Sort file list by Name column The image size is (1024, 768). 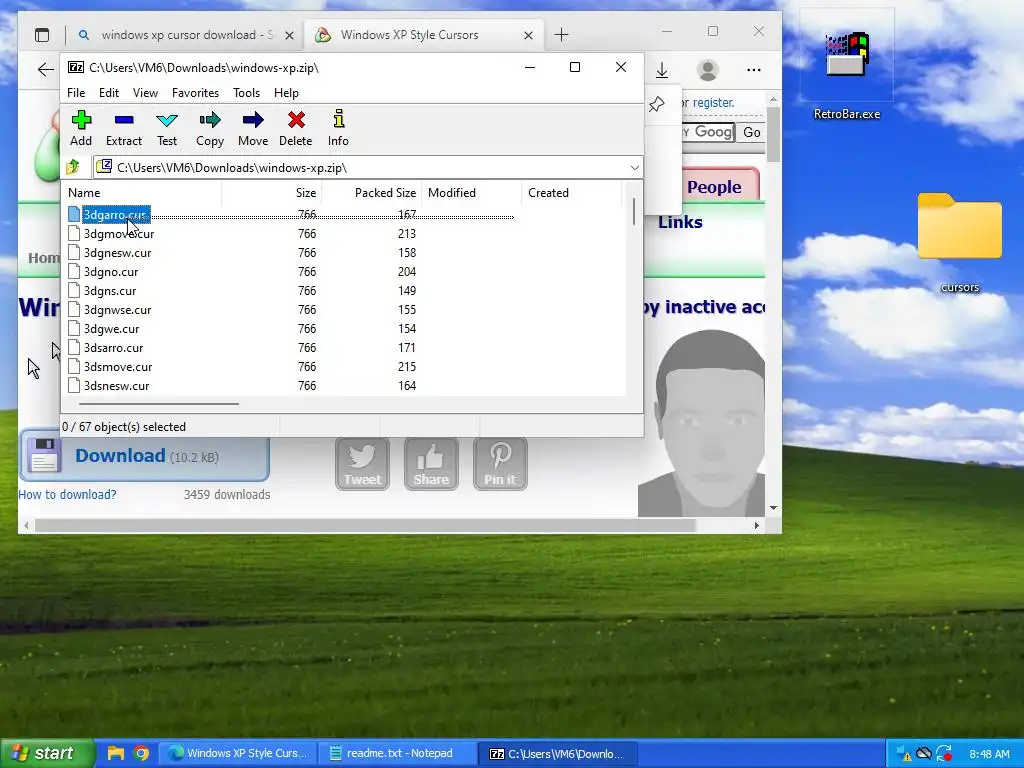[141, 193]
